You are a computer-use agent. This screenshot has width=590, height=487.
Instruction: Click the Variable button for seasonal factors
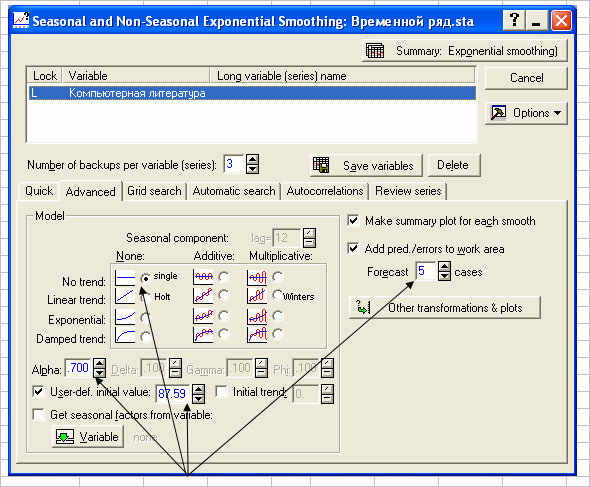88,437
